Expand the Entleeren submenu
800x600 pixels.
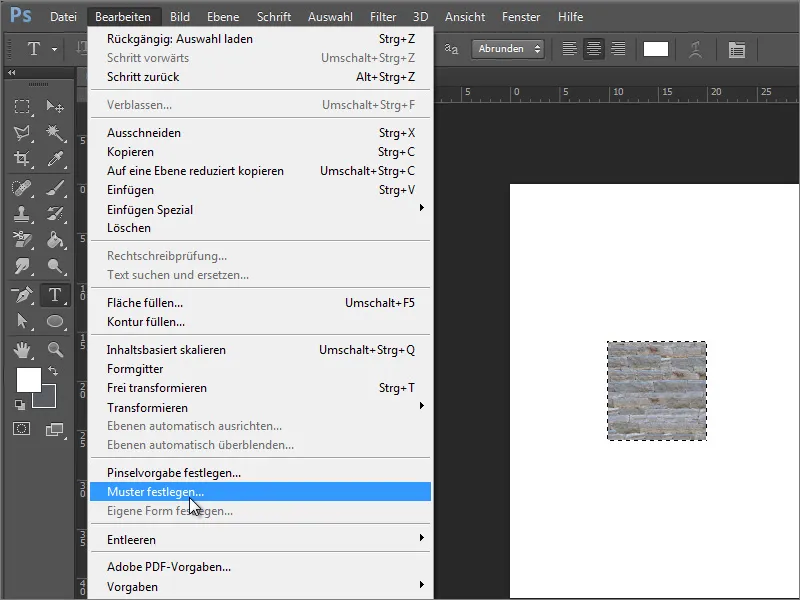(x=261, y=539)
